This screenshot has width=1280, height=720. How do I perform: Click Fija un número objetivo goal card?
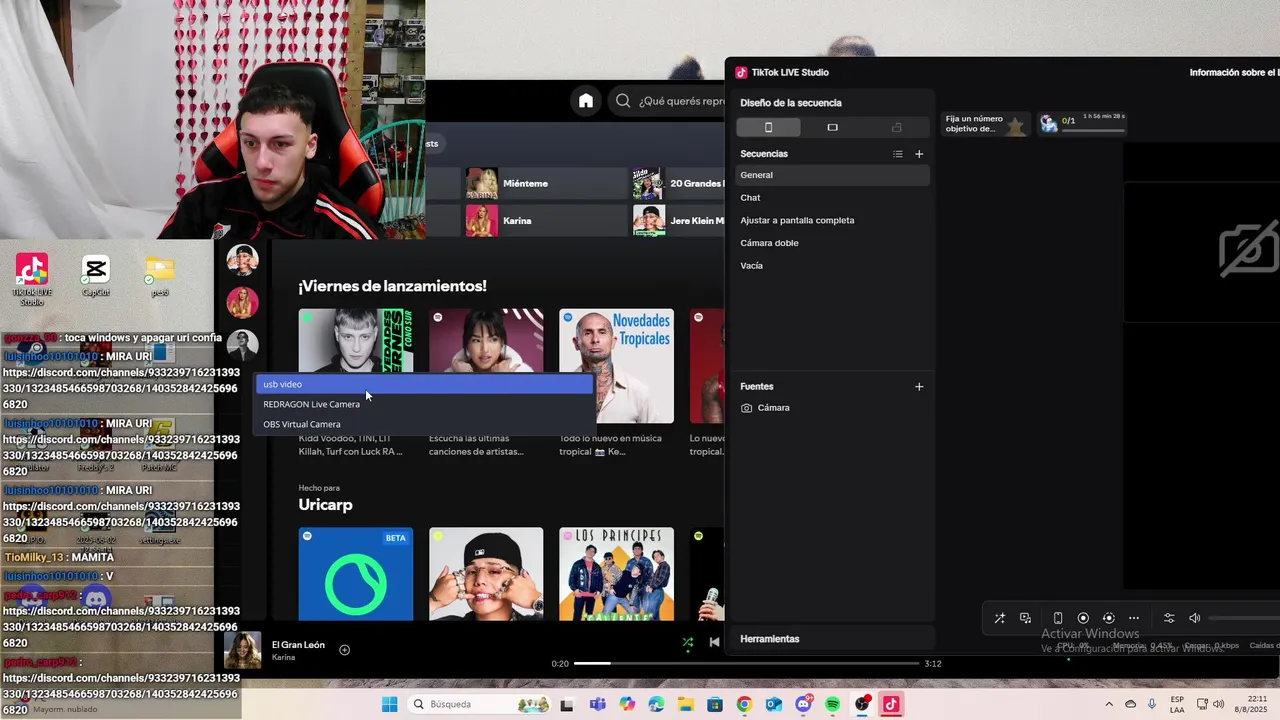pos(985,124)
